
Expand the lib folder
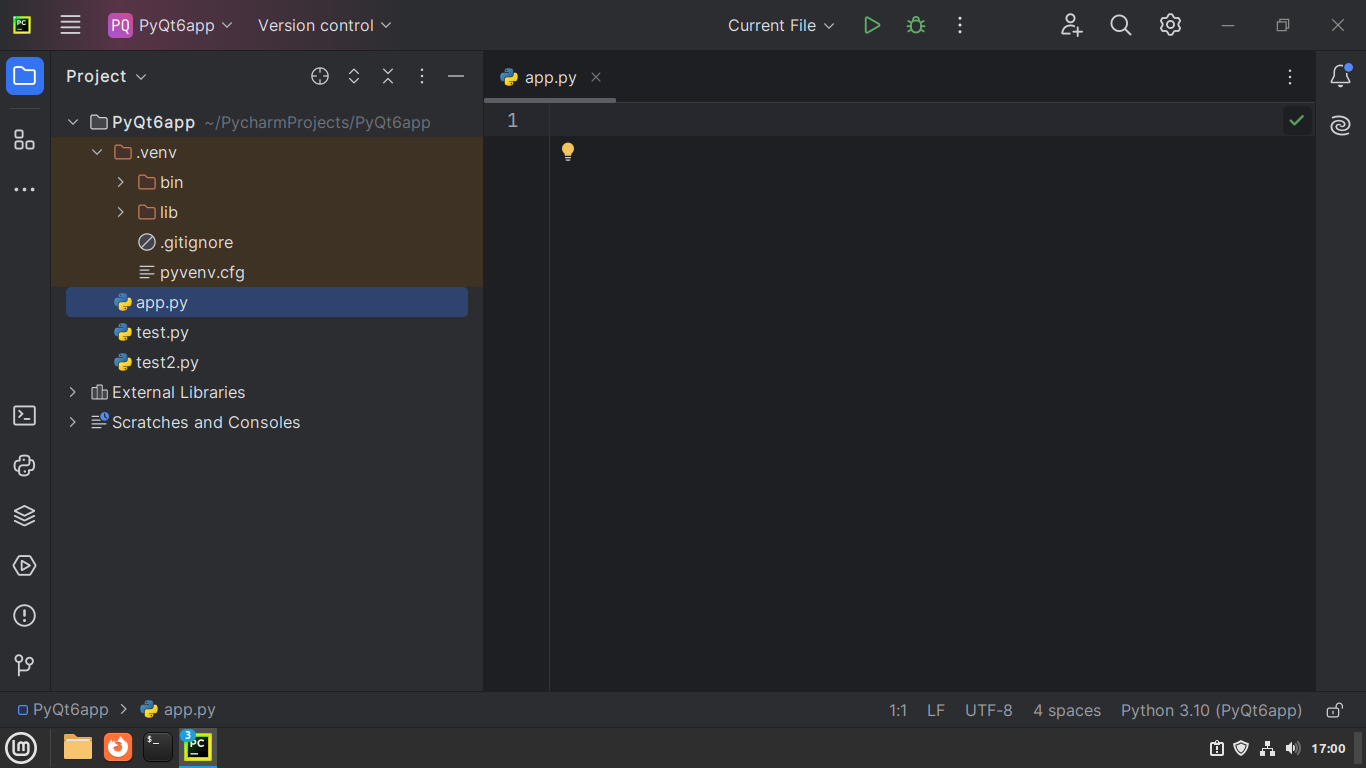click(x=121, y=212)
